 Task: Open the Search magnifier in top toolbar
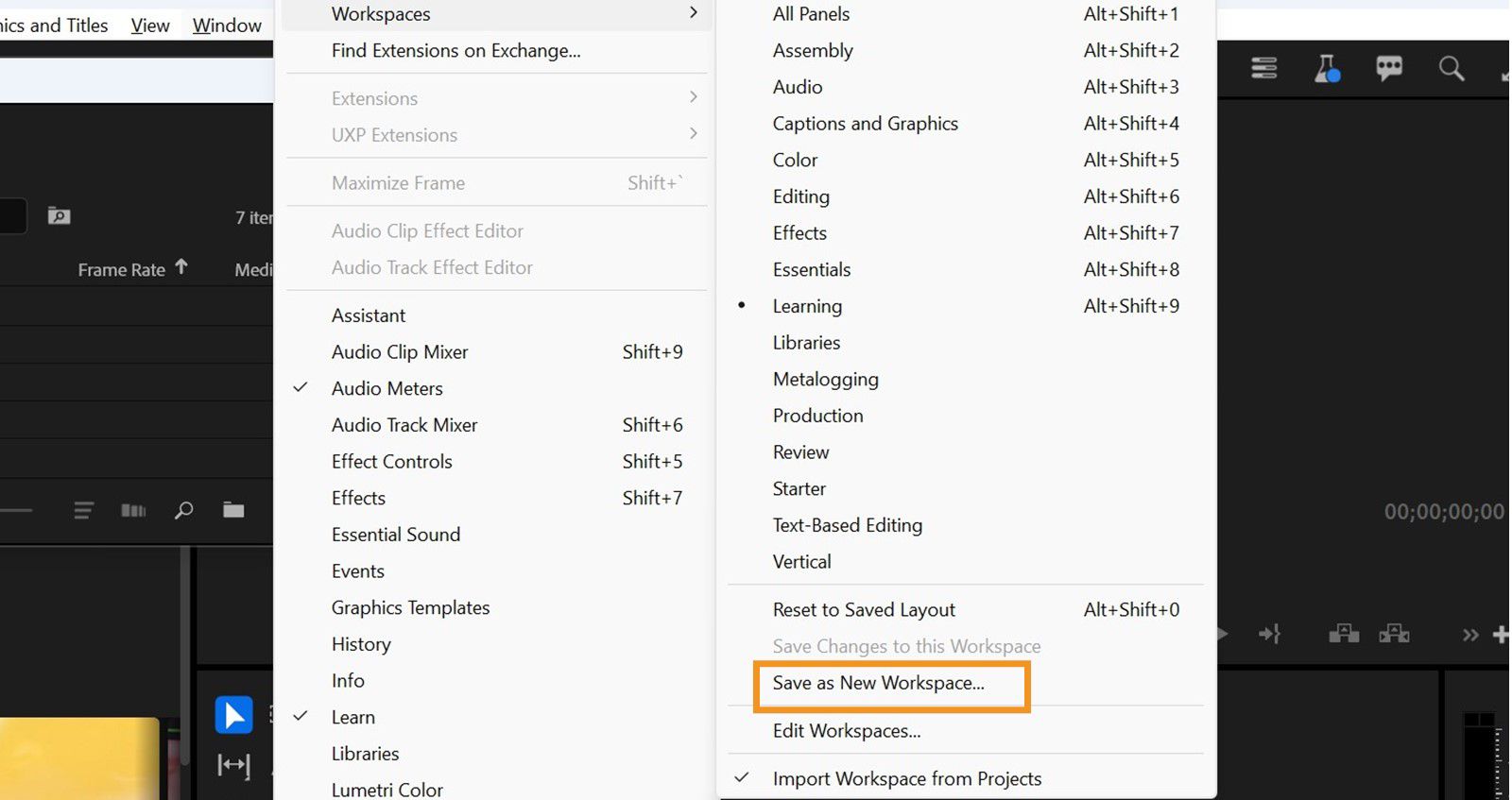(x=1452, y=68)
